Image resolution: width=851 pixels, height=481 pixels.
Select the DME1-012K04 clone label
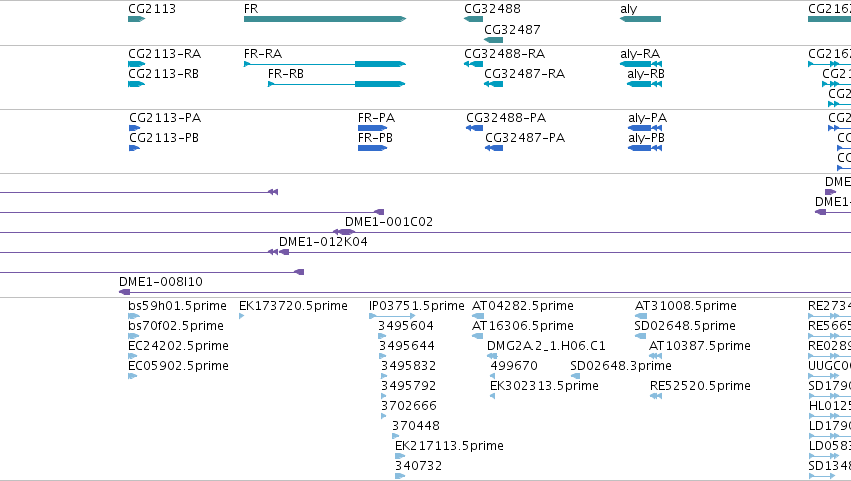coord(323,242)
